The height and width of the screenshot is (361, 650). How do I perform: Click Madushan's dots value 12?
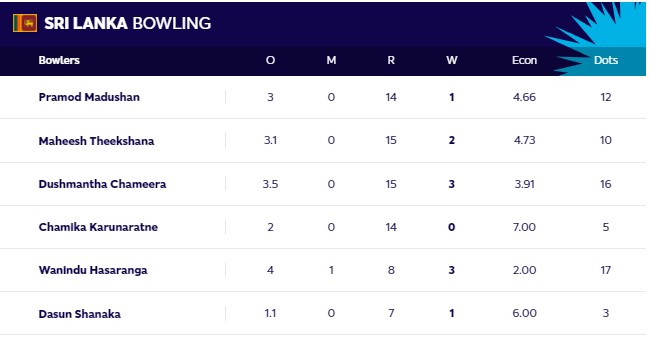pos(606,97)
